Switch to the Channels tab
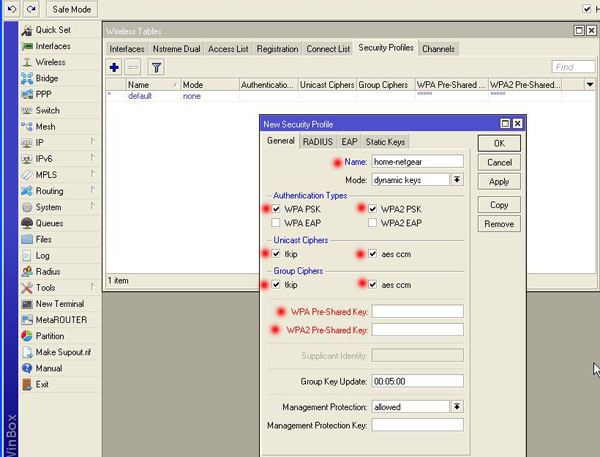The width and height of the screenshot is (600, 457). [x=438, y=49]
